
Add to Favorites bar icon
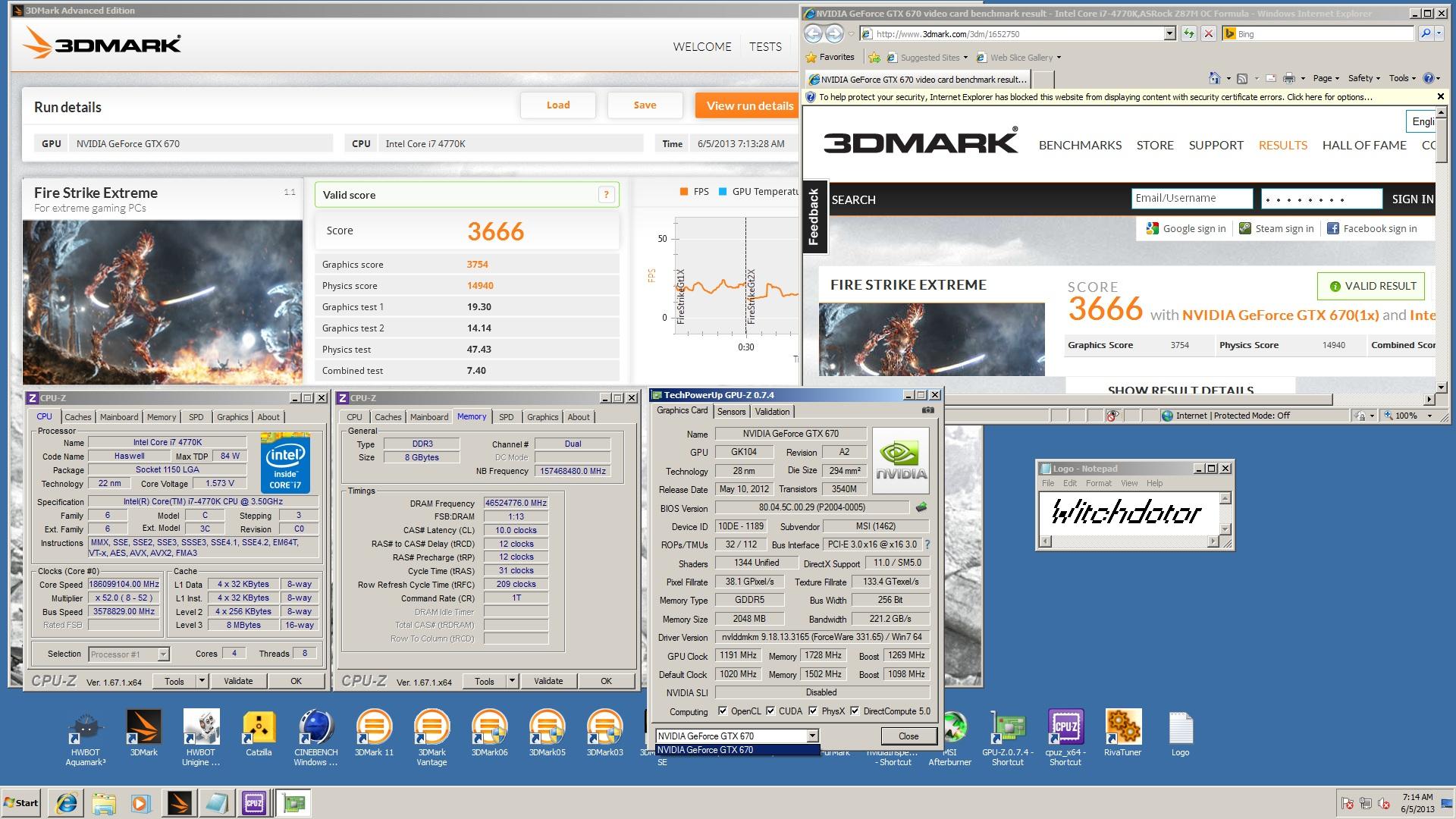874,58
